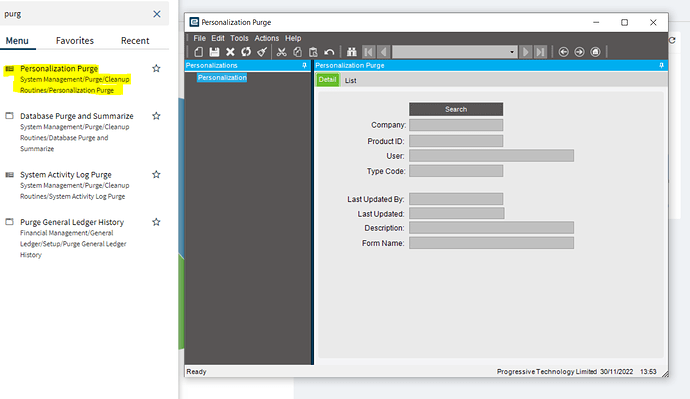
Task: Click the Clear broom toolbar icon
Action: click(x=262, y=52)
